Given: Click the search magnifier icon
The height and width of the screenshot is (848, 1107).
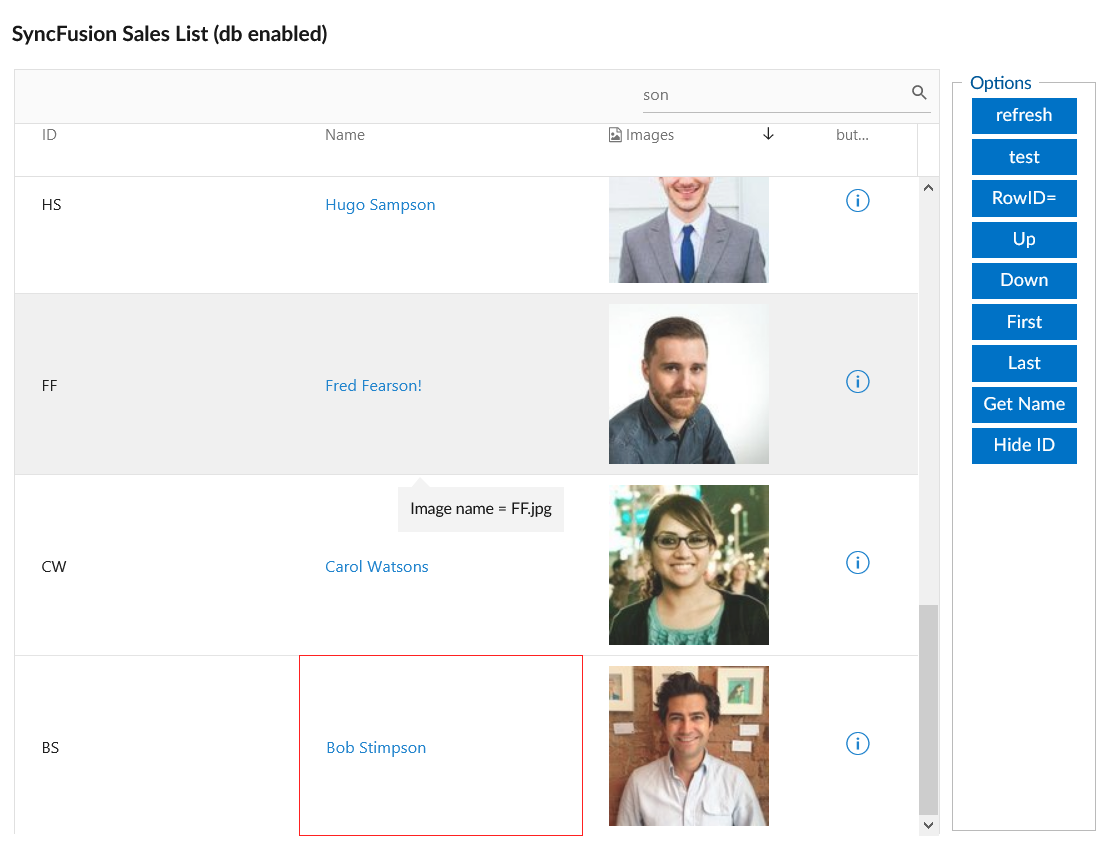Looking at the screenshot, I should pos(918,92).
